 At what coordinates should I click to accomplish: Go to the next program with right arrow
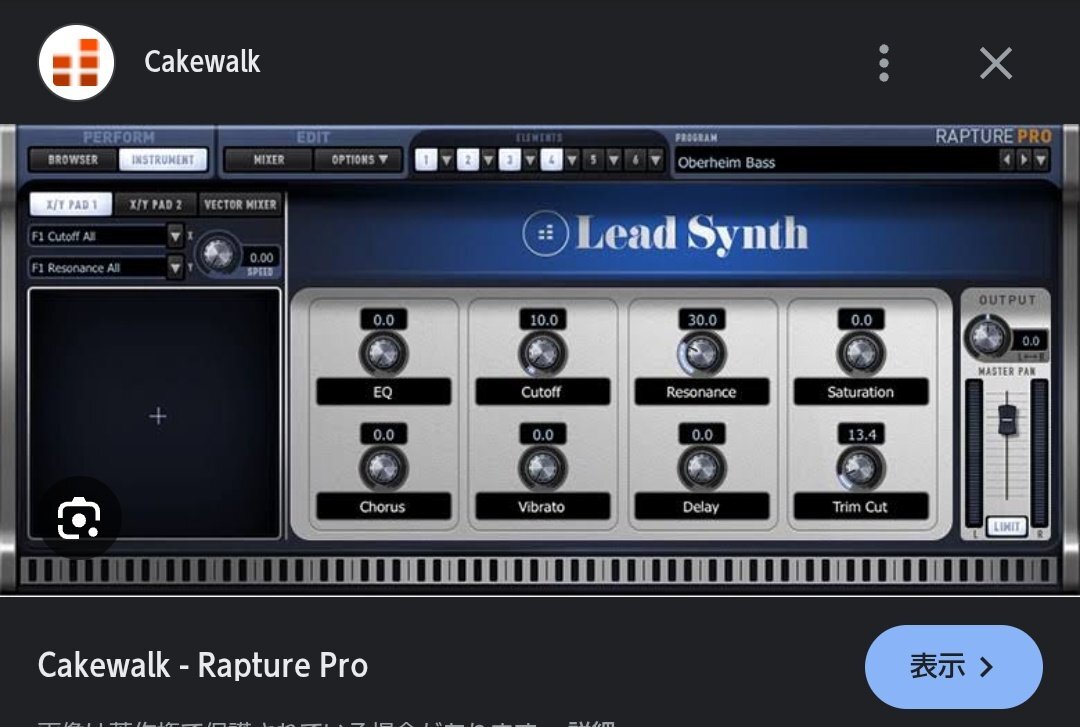pyautogui.click(x=1024, y=161)
